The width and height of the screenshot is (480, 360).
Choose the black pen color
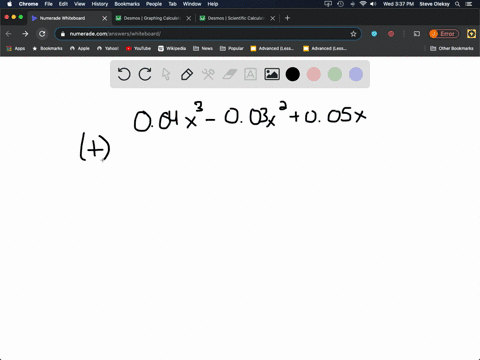click(293, 74)
